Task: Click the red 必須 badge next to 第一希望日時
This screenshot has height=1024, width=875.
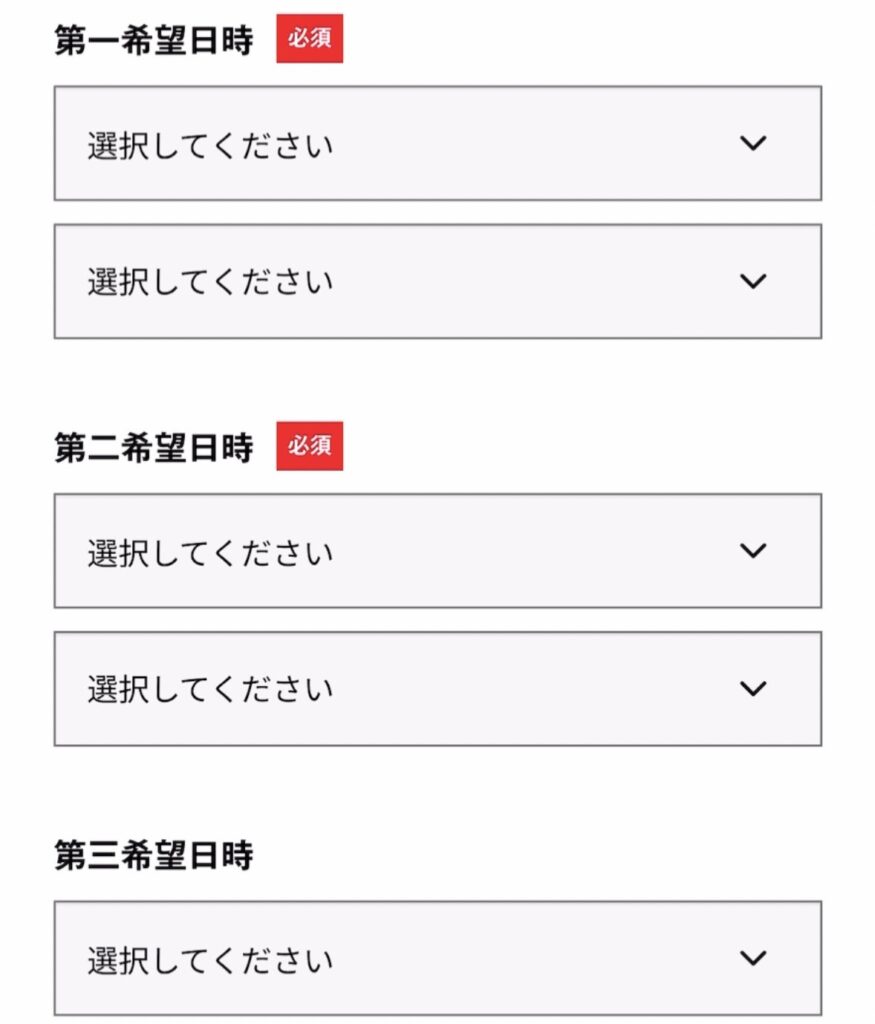Action: click(x=310, y=40)
